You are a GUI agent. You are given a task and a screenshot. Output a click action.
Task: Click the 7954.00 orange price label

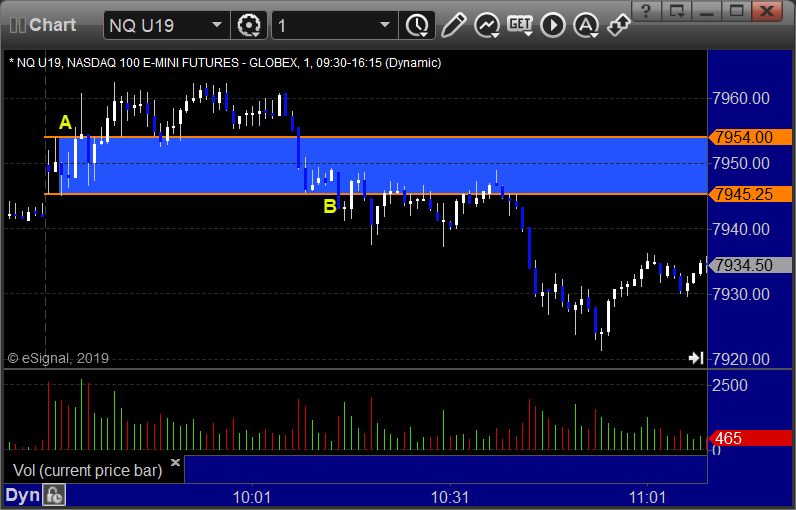[x=750, y=137]
